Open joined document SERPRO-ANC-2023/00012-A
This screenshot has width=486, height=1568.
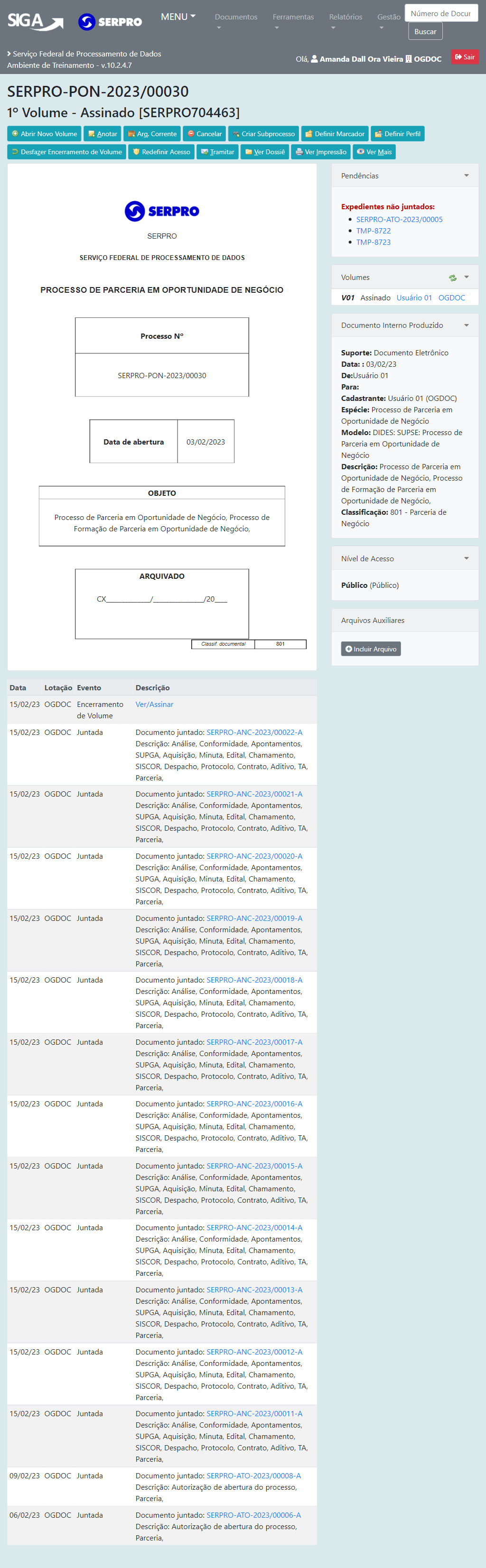[x=254, y=1352]
